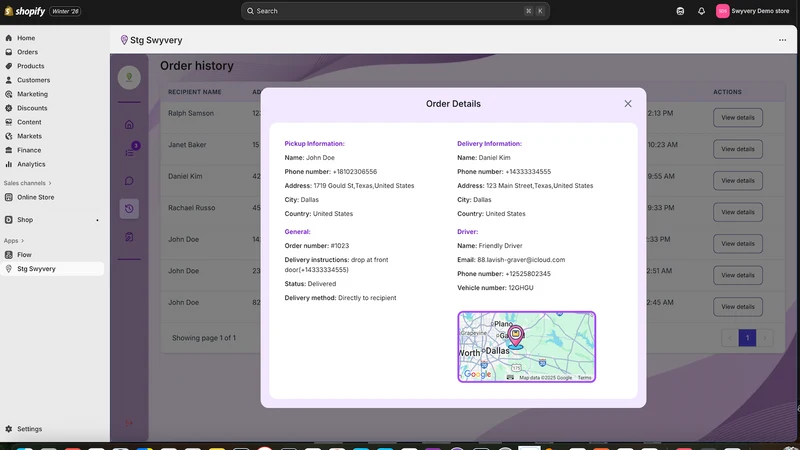Open the Sidekick assistant icon in top bar

click(x=680, y=11)
